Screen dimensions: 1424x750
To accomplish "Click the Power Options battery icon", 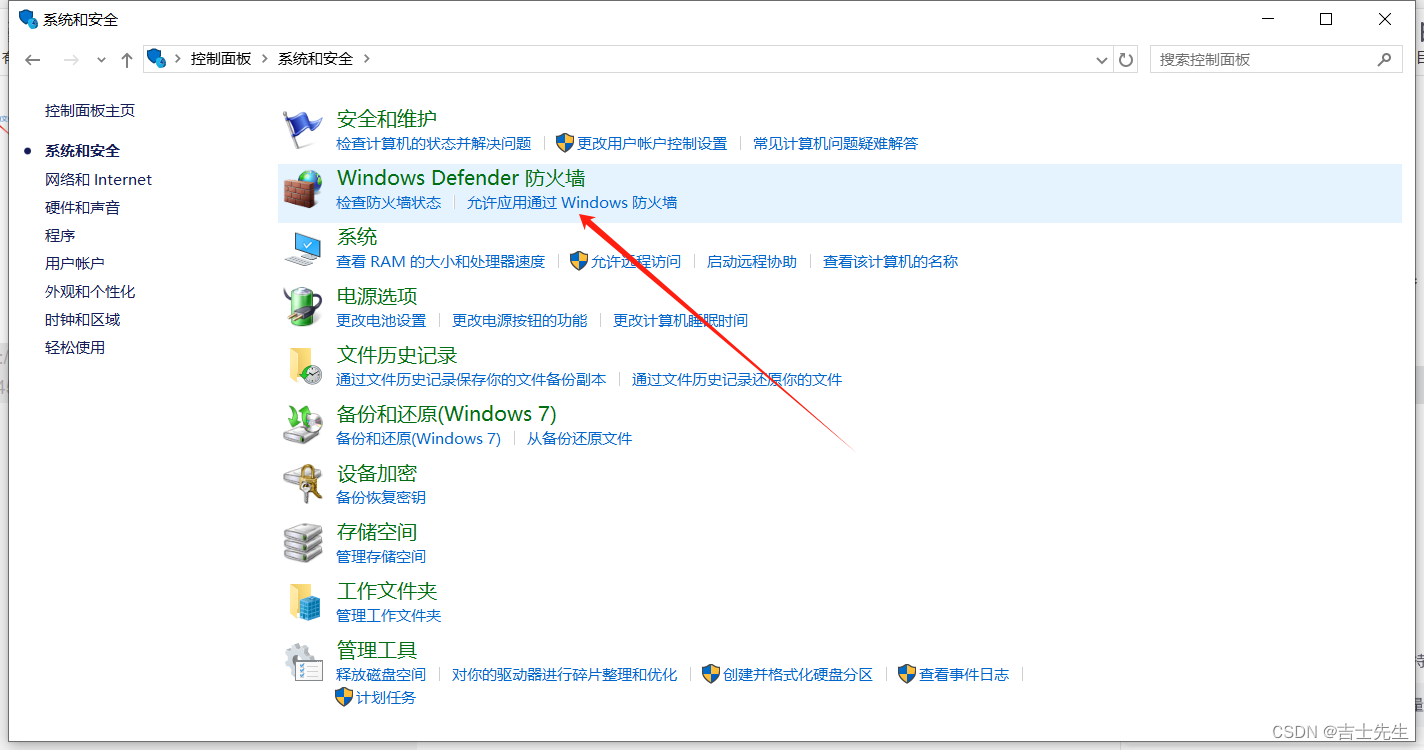I will click(x=303, y=307).
